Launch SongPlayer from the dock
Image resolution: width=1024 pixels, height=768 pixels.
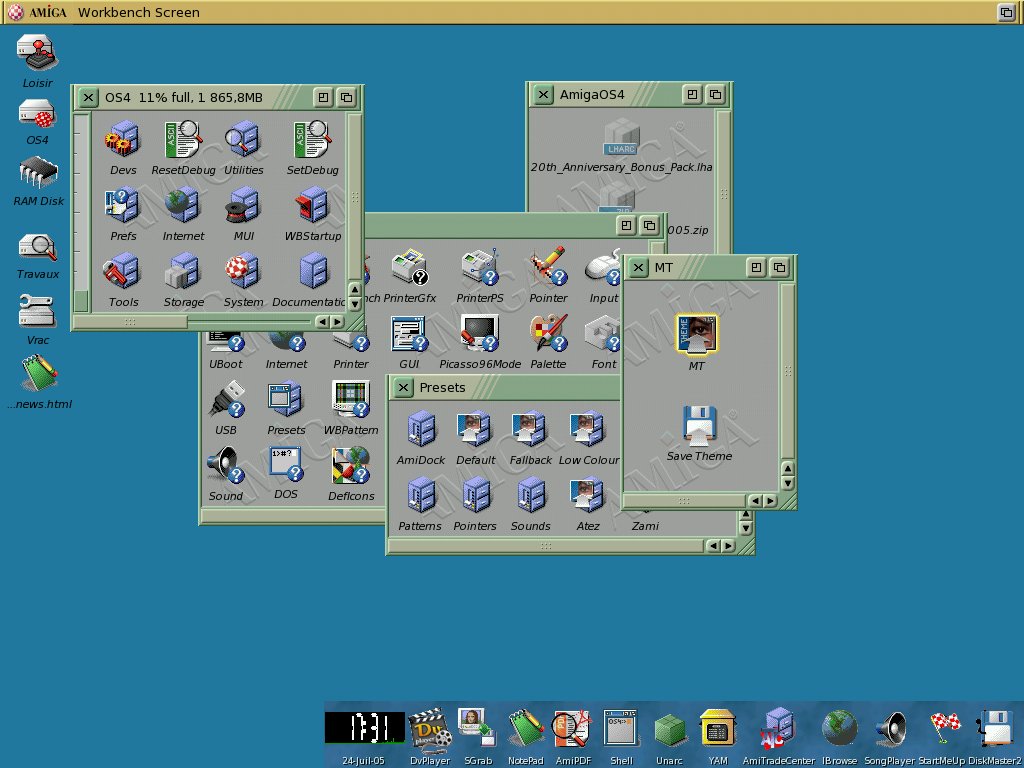pyautogui.click(x=890, y=729)
